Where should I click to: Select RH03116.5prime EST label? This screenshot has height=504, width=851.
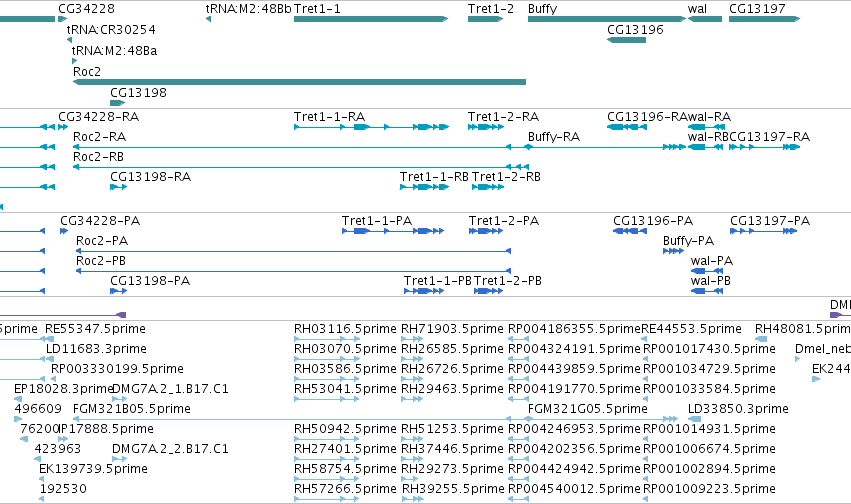(x=345, y=329)
